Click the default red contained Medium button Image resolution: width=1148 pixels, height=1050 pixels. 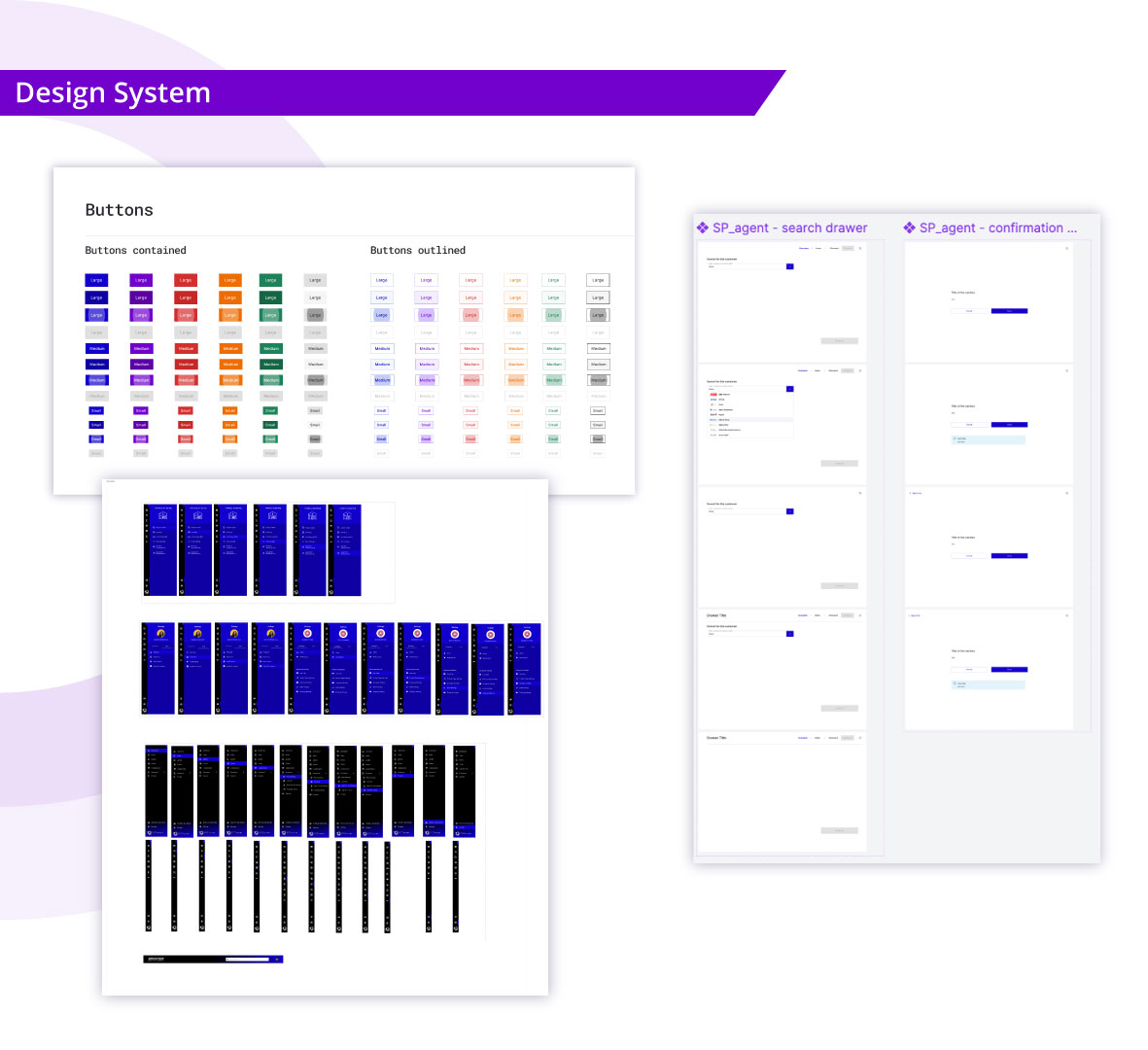(187, 348)
